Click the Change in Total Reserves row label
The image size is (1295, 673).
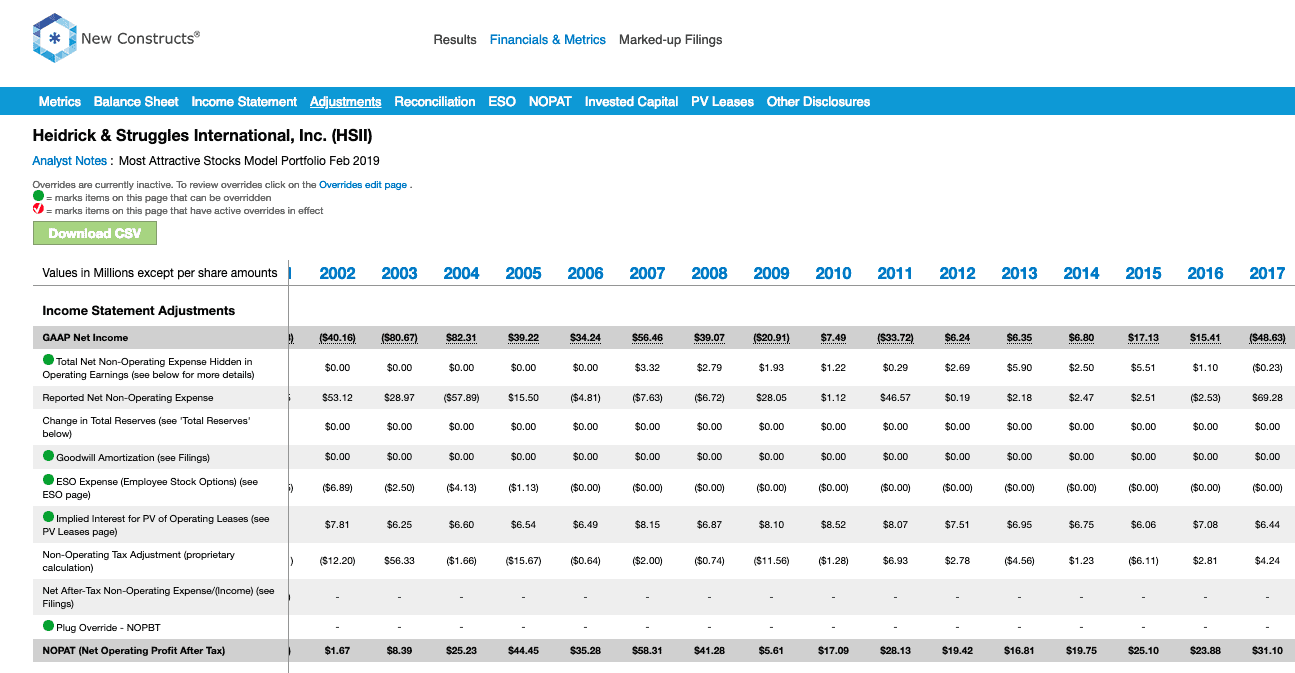pyautogui.click(x=146, y=427)
